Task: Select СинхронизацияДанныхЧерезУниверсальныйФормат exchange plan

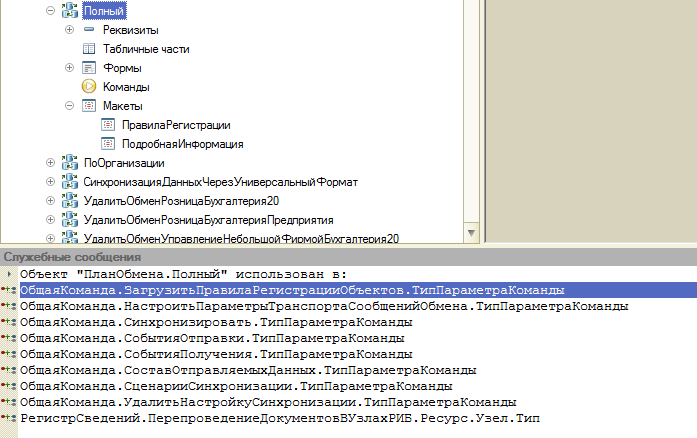Action: click(x=220, y=182)
